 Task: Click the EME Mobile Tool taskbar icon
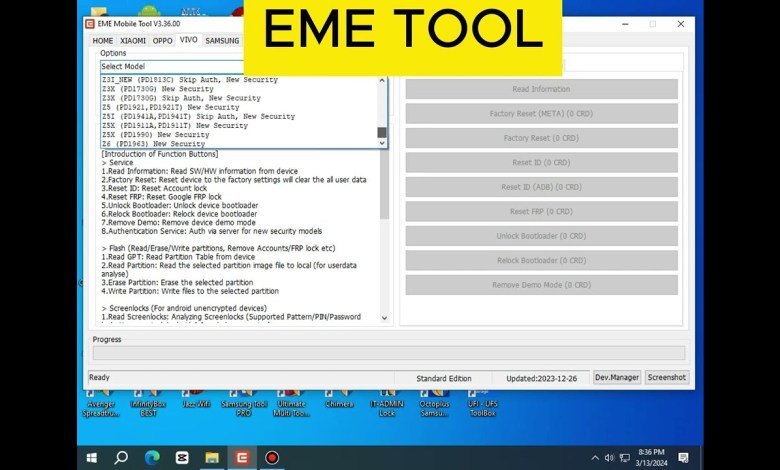click(x=242, y=458)
